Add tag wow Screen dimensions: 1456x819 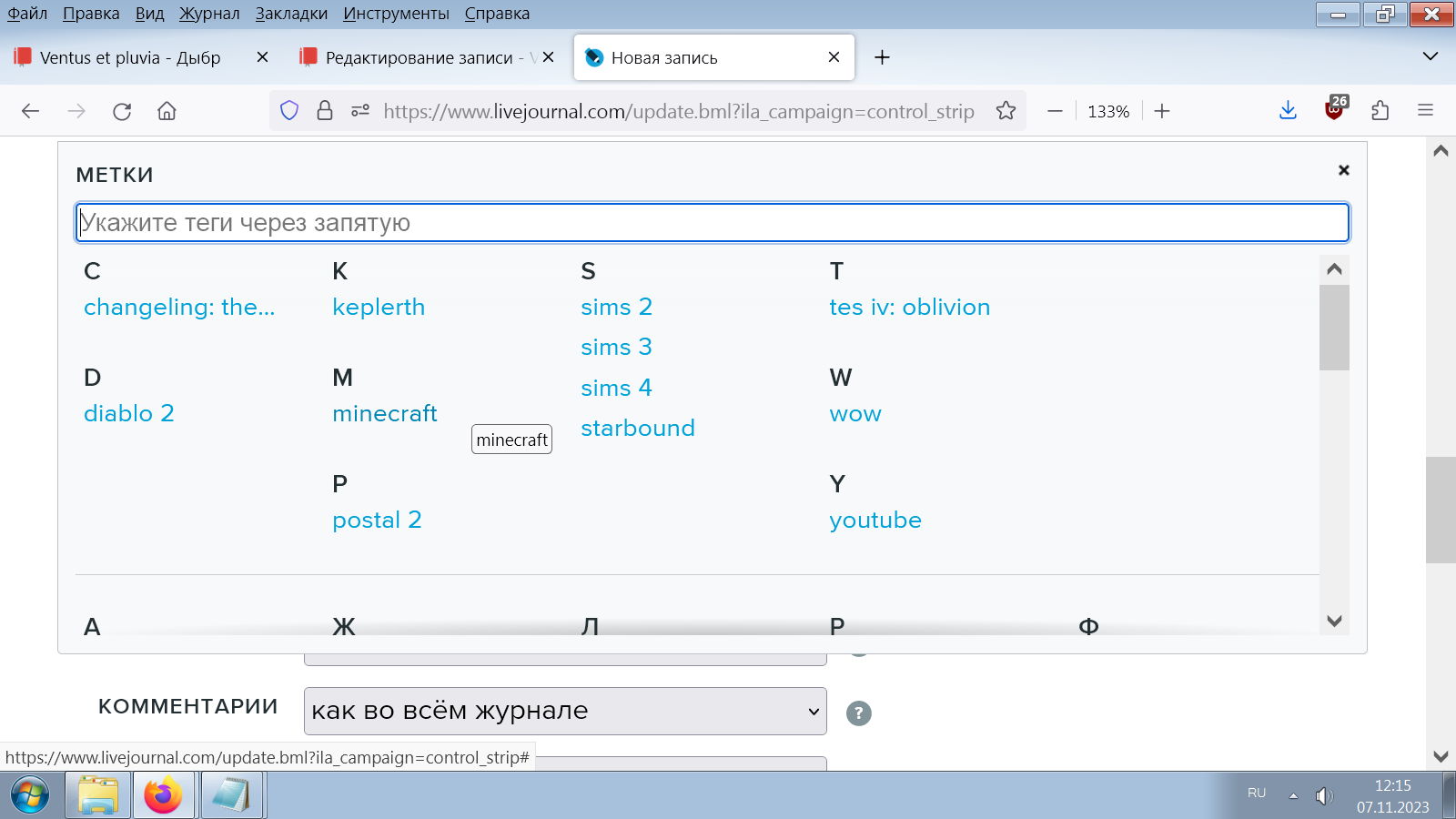(x=855, y=413)
